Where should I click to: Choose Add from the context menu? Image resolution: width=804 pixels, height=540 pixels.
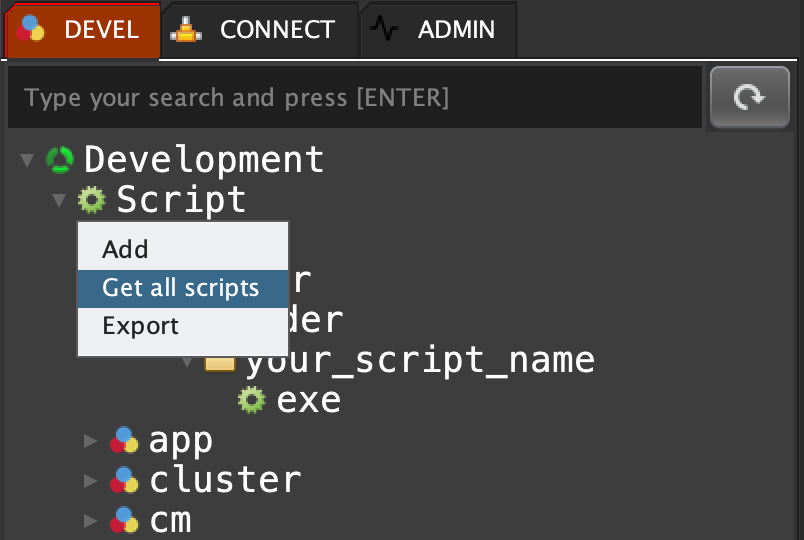point(125,249)
